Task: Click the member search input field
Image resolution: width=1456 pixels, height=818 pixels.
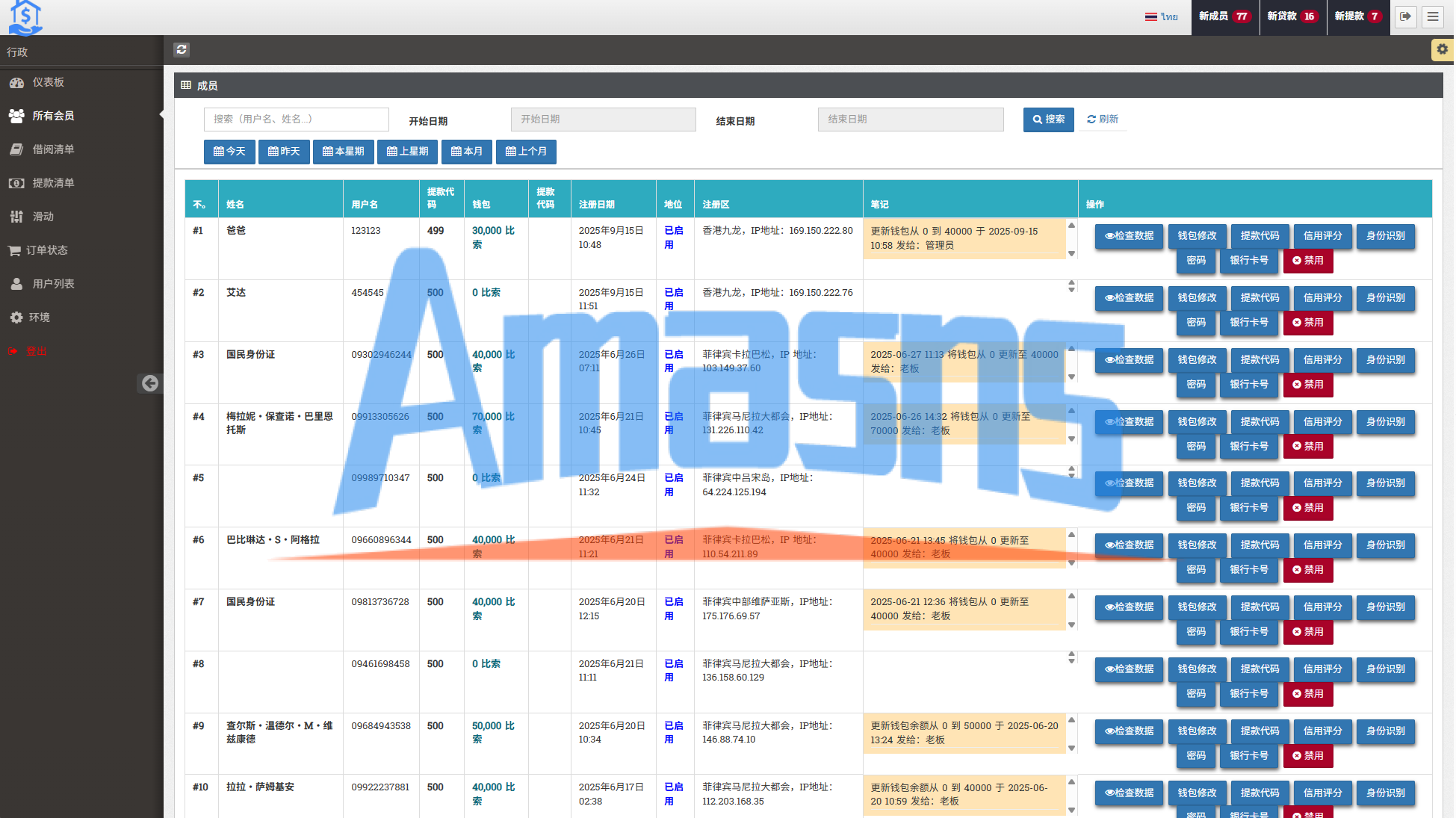Action: click(x=296, y=120)
